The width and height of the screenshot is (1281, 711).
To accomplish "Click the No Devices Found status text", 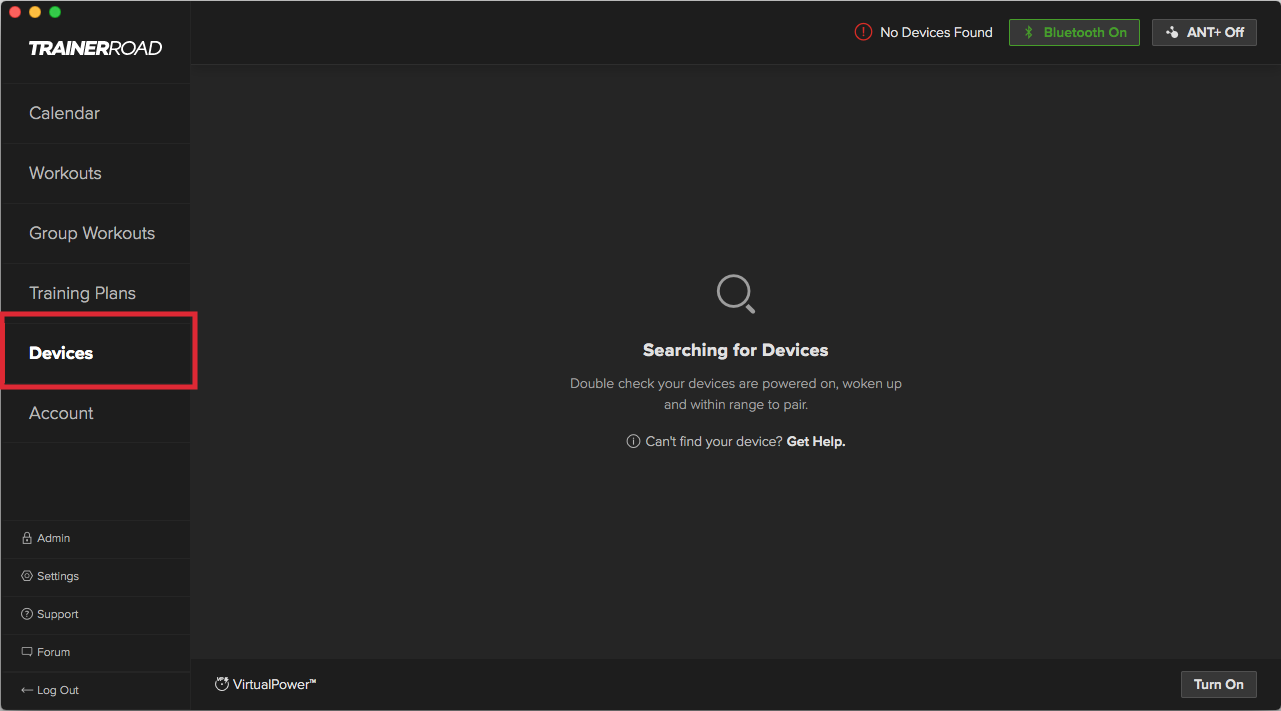I will (x=936, y=32).
